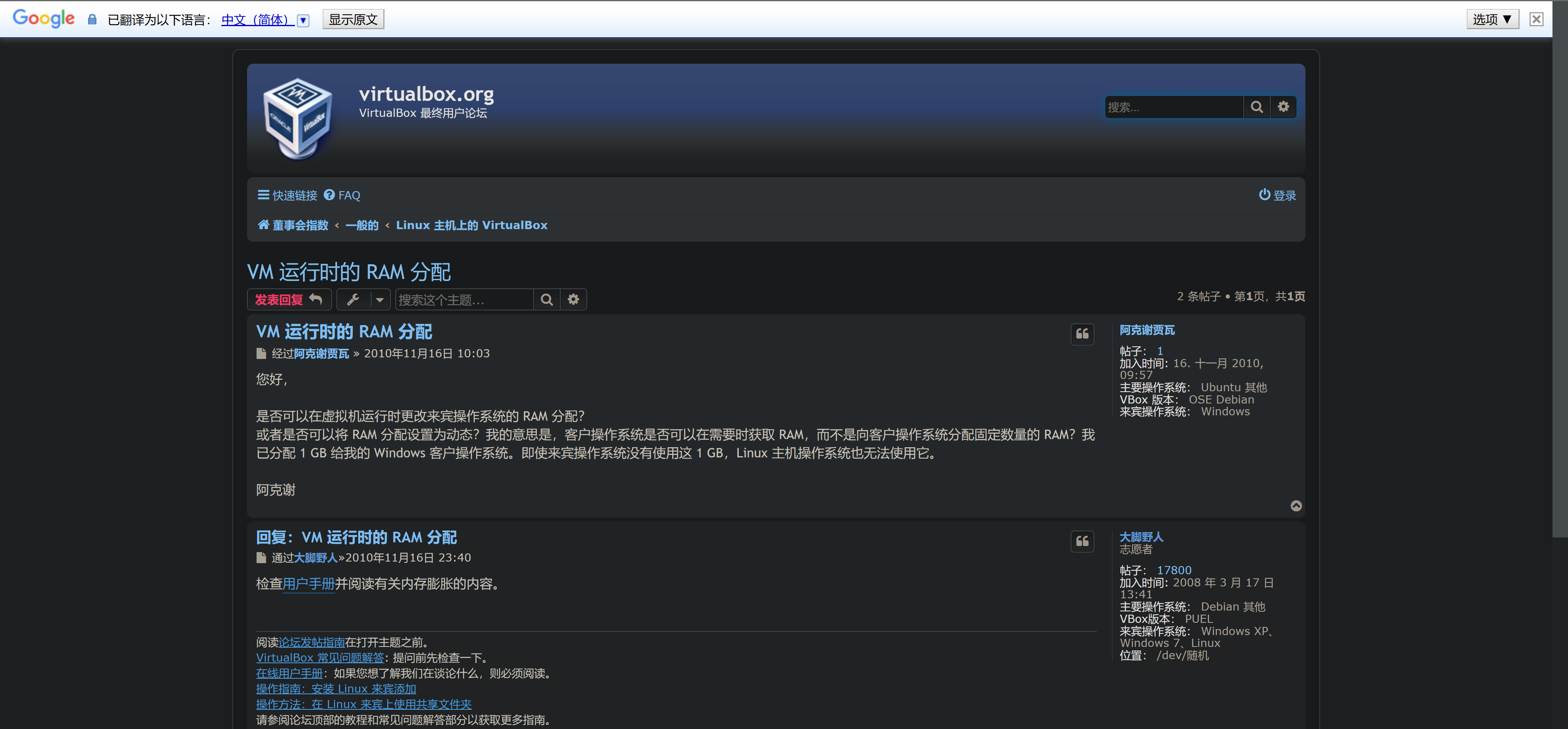Image resolution: width=1568 pixels, height=729 pixels.
Task: Click the 登录 login link
Action: 1277,196
